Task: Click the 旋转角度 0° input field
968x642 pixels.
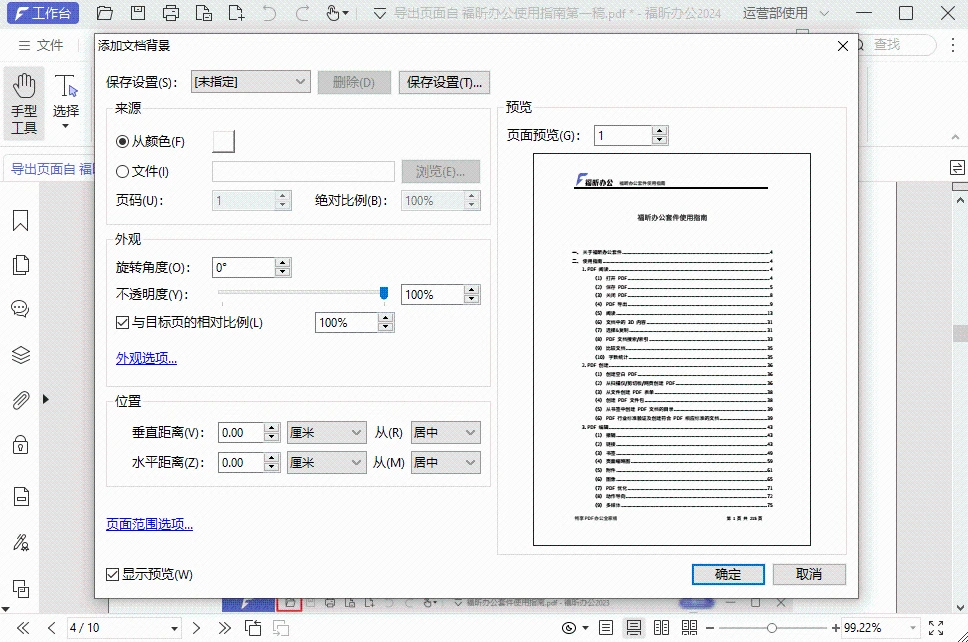Action: tap(243, 267)
